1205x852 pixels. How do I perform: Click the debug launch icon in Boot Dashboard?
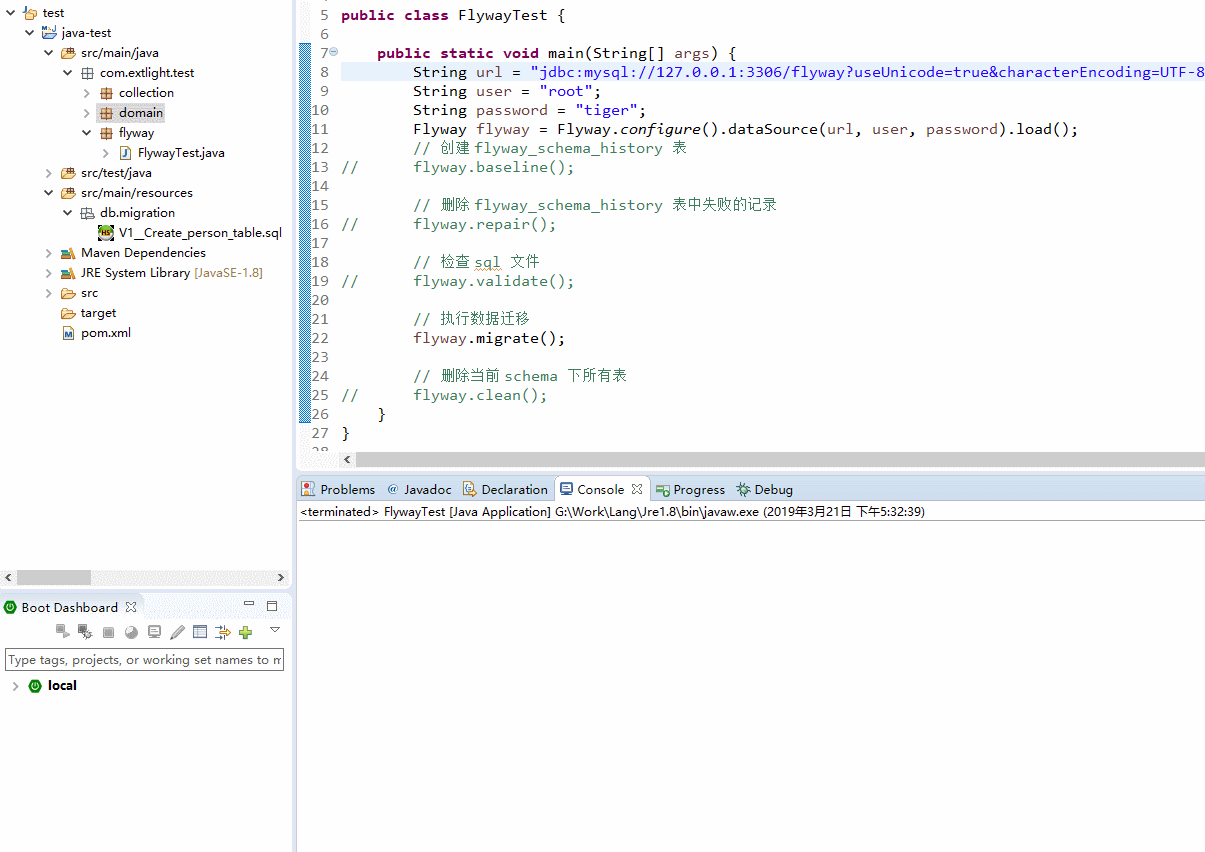(x=85, y=632)
